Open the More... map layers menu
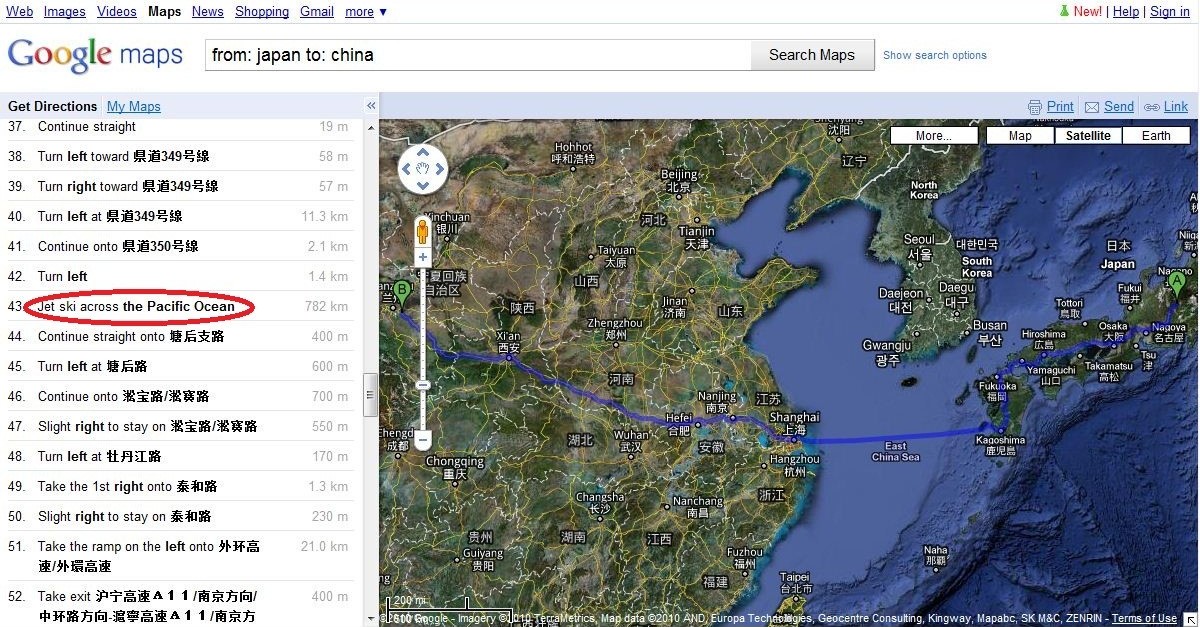The height and width of the screenshot is (627, 1200). tap(932, 136)
